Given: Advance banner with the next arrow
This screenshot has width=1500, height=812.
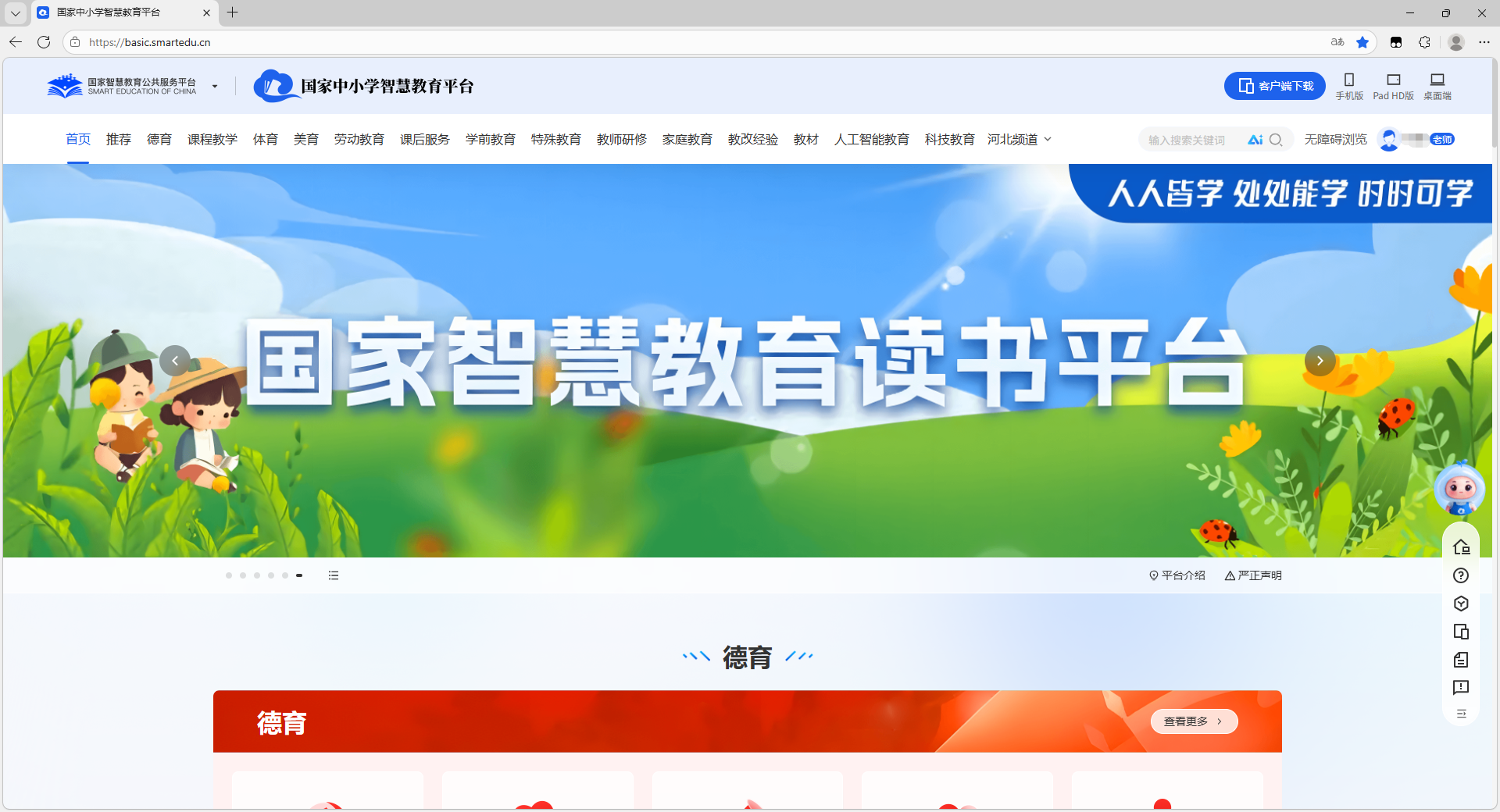Looking at the screenshot, I should tap(1320, 361).
